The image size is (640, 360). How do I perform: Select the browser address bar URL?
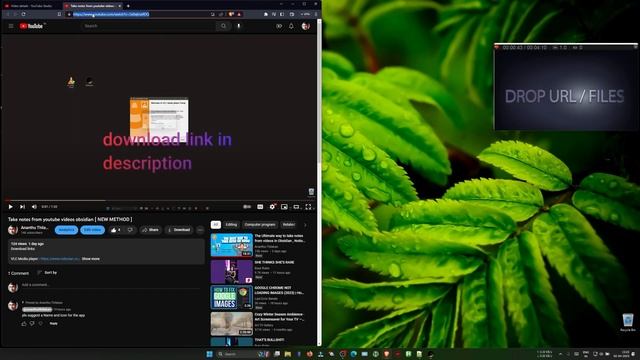coord(111,14)
